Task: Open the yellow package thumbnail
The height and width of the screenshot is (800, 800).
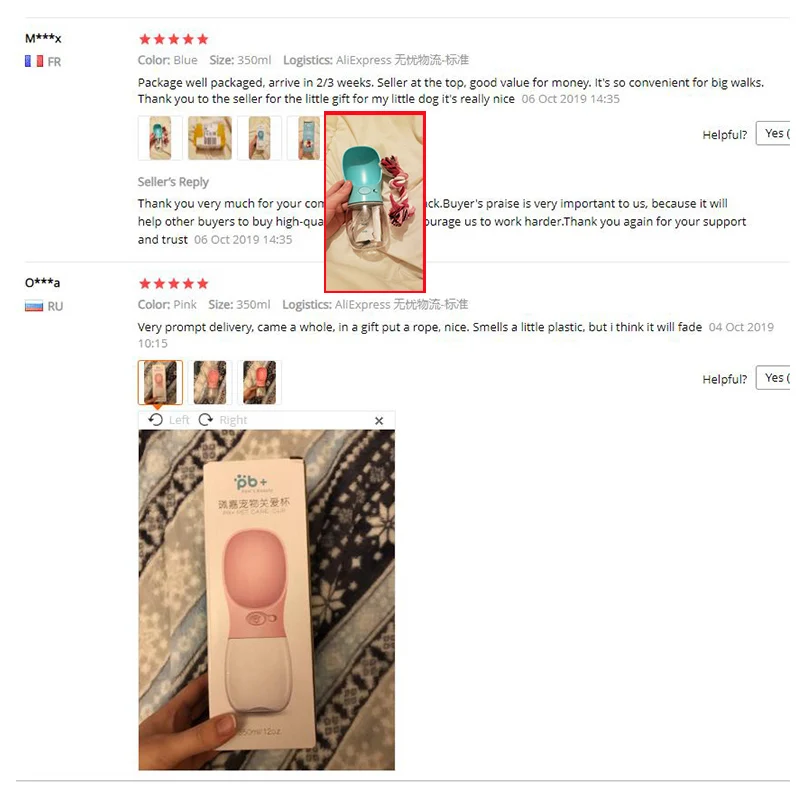Action: pos(210,138)
